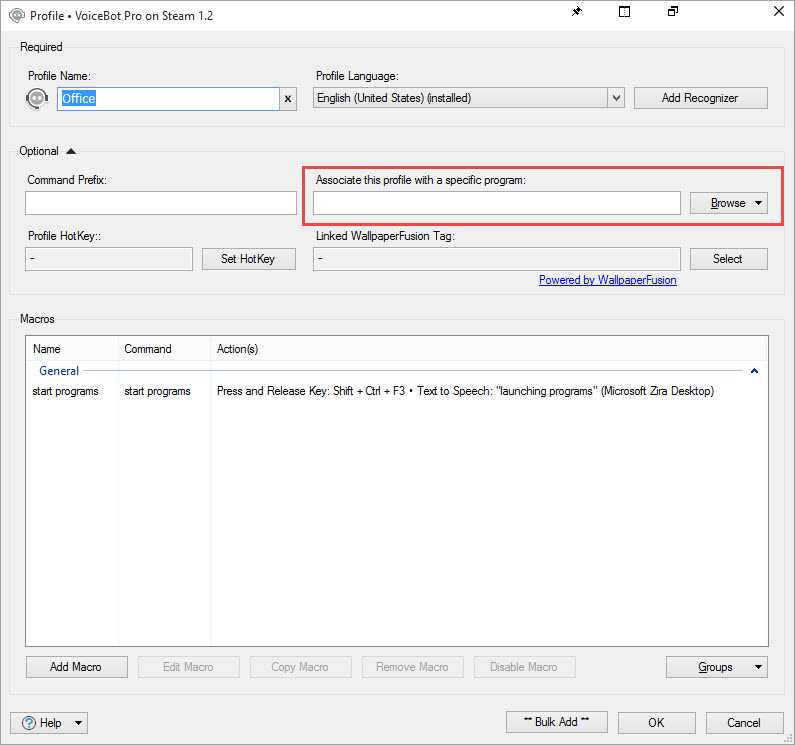Open the Help dropdown arrow
The height and width of the screenshot is (745, 795).
click(78, 723)
